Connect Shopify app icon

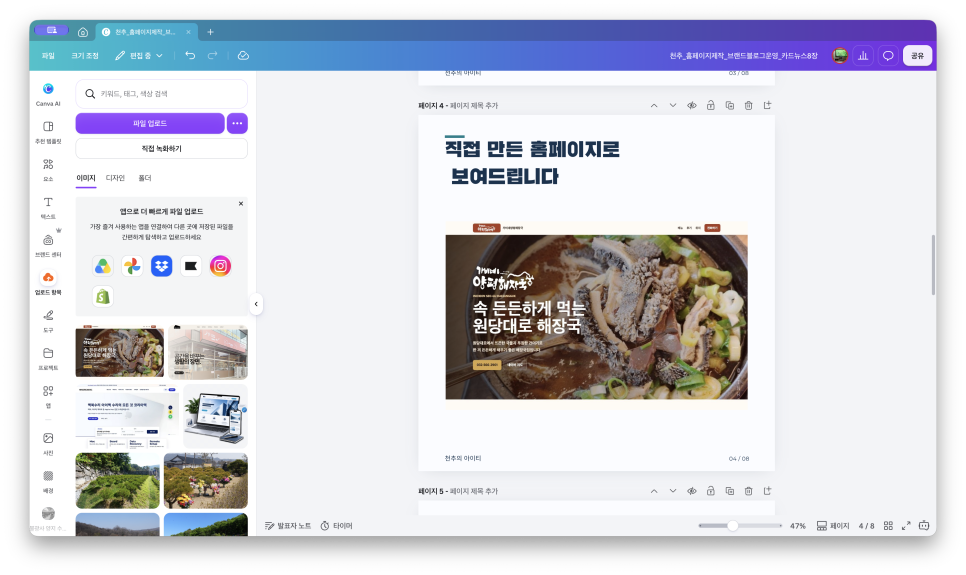click(x=103, y=296)
